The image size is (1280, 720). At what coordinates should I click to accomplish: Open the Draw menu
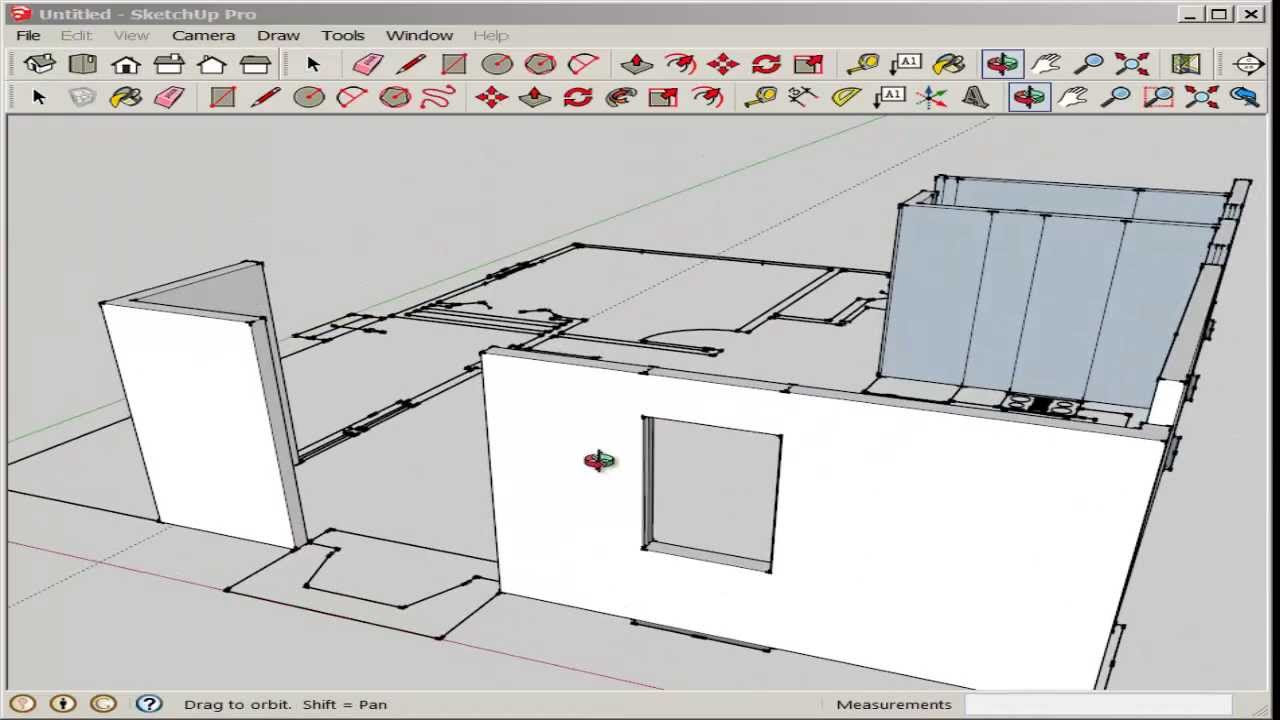pos(278,35)
